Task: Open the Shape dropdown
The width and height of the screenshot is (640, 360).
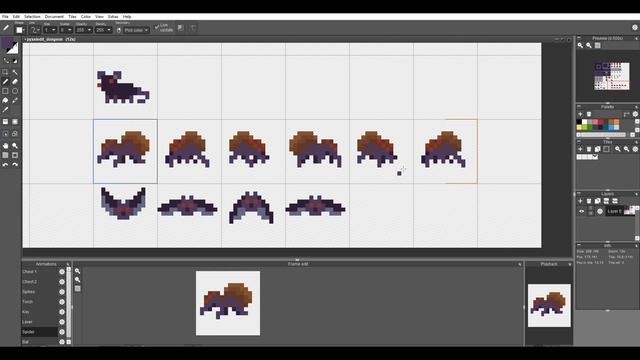Action: point(20,30)
